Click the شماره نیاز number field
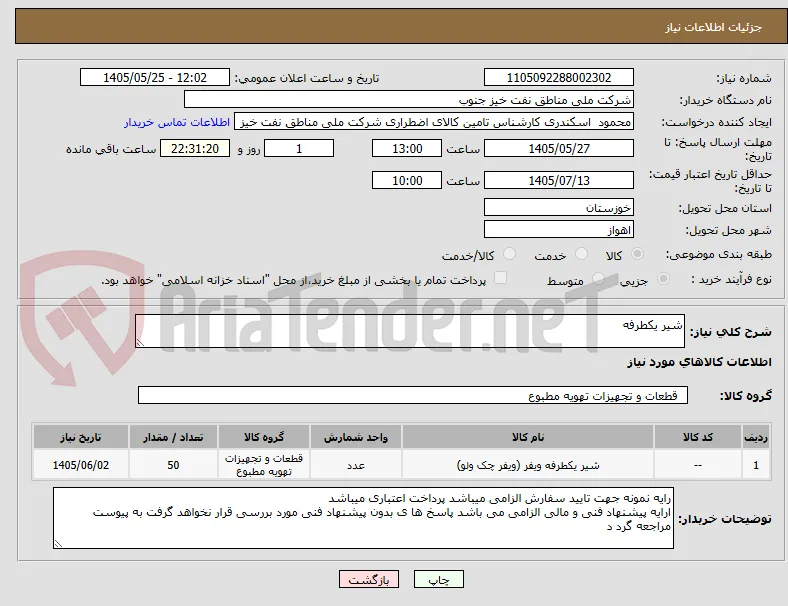Viewport: 788px width, 606px height. coord(558,77)
